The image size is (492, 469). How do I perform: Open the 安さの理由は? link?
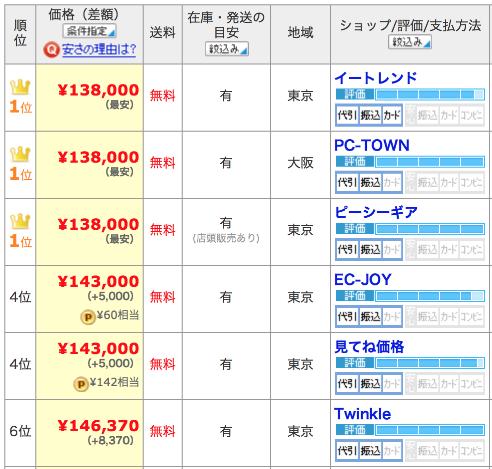pyautogui.click(x=99, y=50)
